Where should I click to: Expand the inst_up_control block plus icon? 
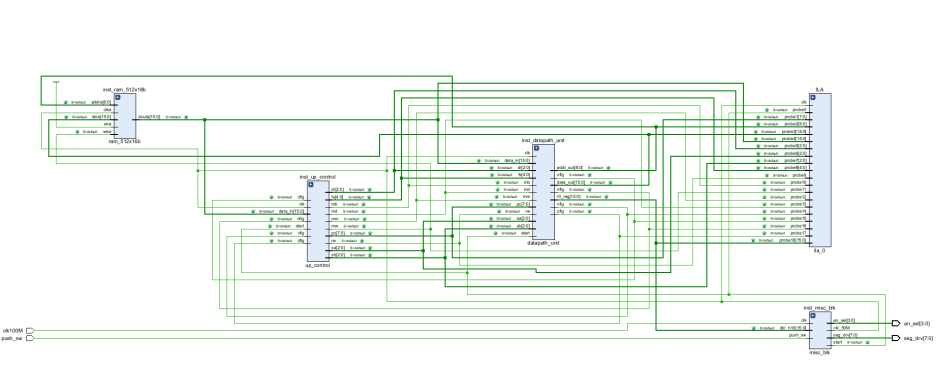pos(311,185)
